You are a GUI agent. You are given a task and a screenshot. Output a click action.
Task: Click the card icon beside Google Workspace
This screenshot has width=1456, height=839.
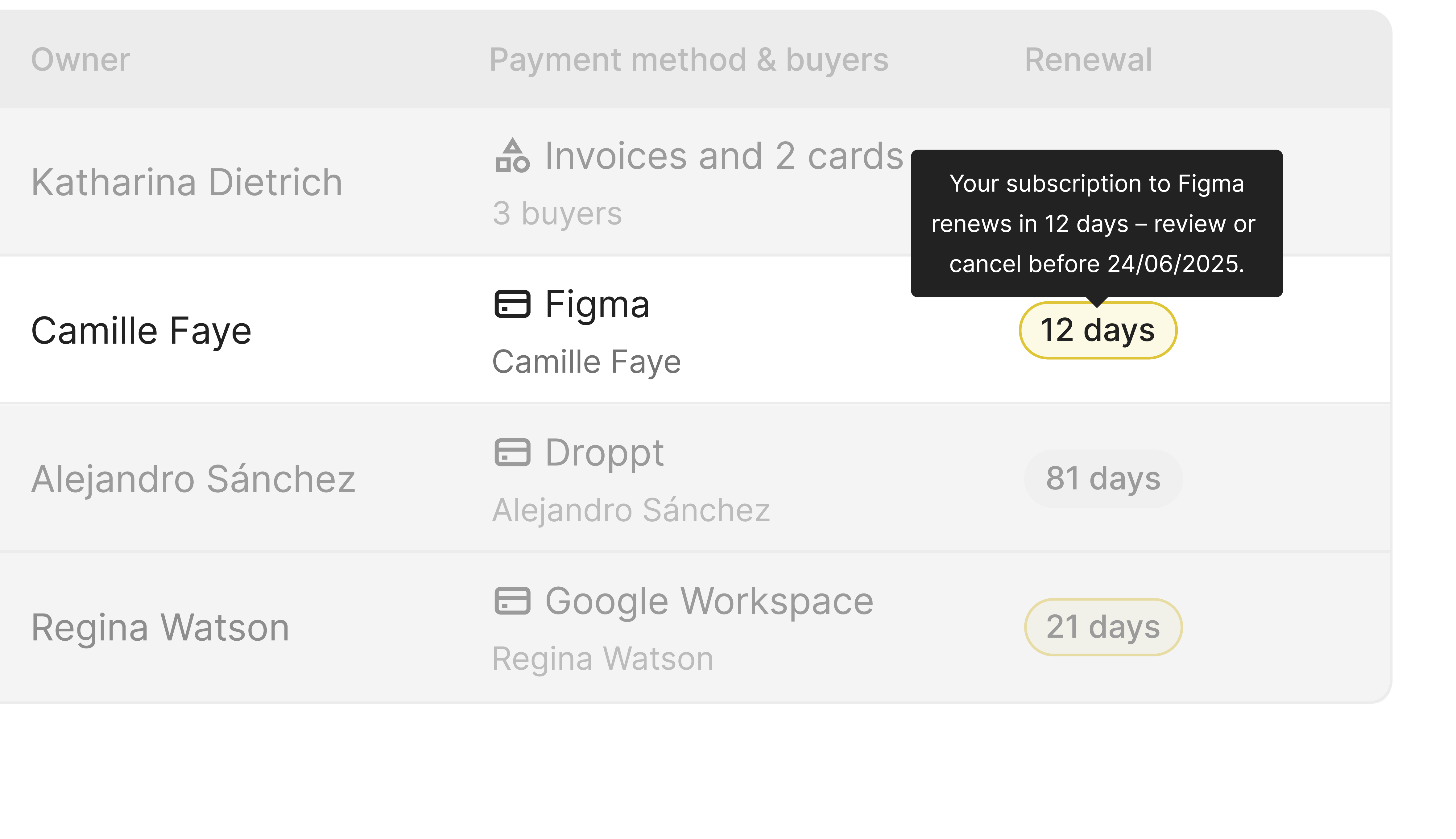[512, 601]
